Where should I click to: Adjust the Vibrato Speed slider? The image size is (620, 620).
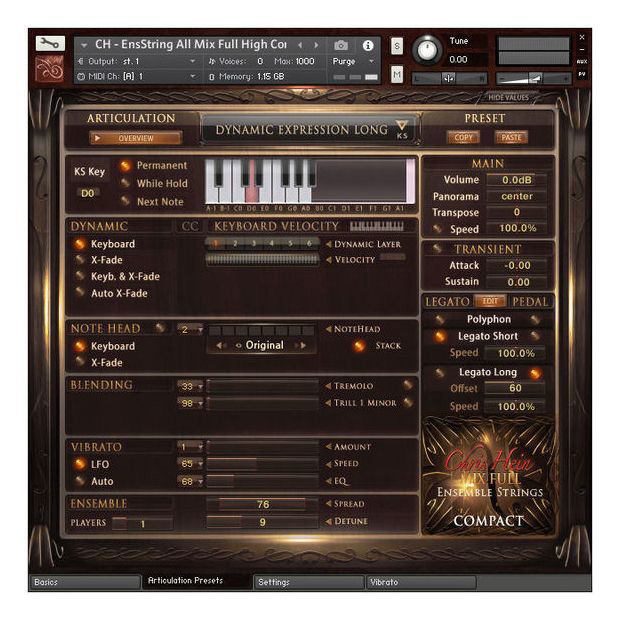(262, 463)
